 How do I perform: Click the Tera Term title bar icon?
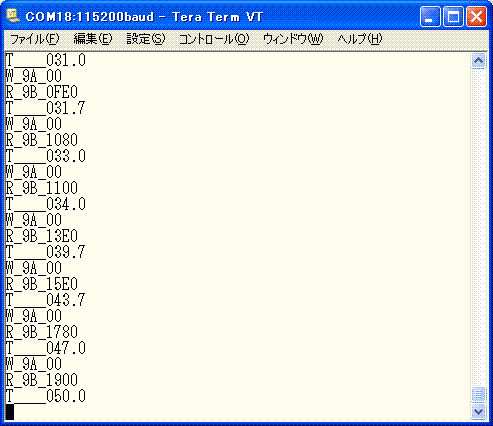click(x=13, y=16)
